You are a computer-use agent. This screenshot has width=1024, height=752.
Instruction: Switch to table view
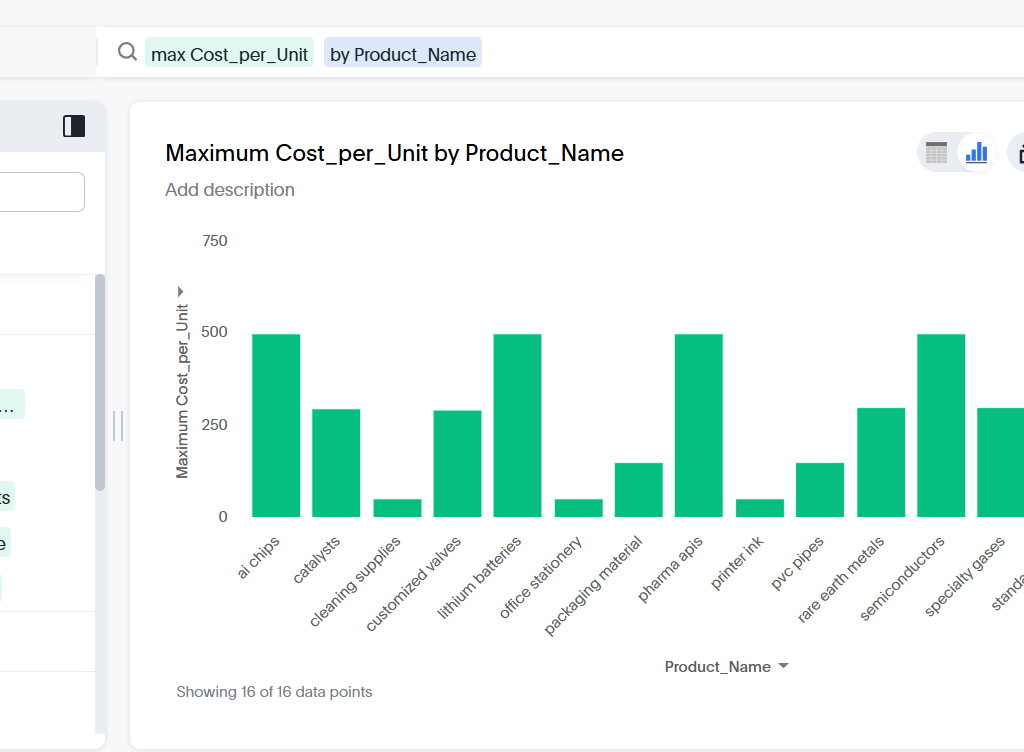coord(936,153)
